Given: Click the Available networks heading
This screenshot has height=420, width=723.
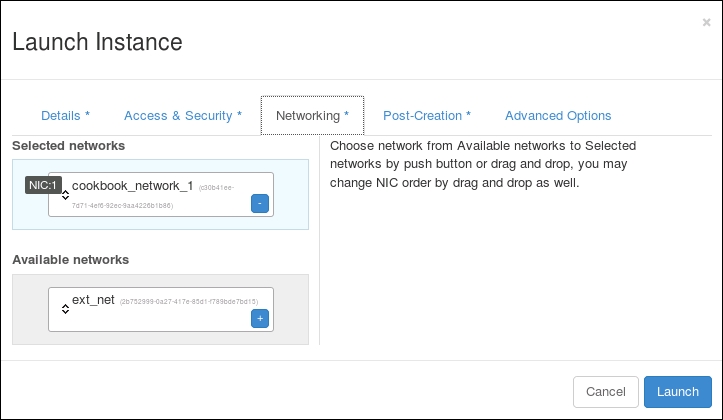Looking at the screenshot, I should [x=71, y=260].
